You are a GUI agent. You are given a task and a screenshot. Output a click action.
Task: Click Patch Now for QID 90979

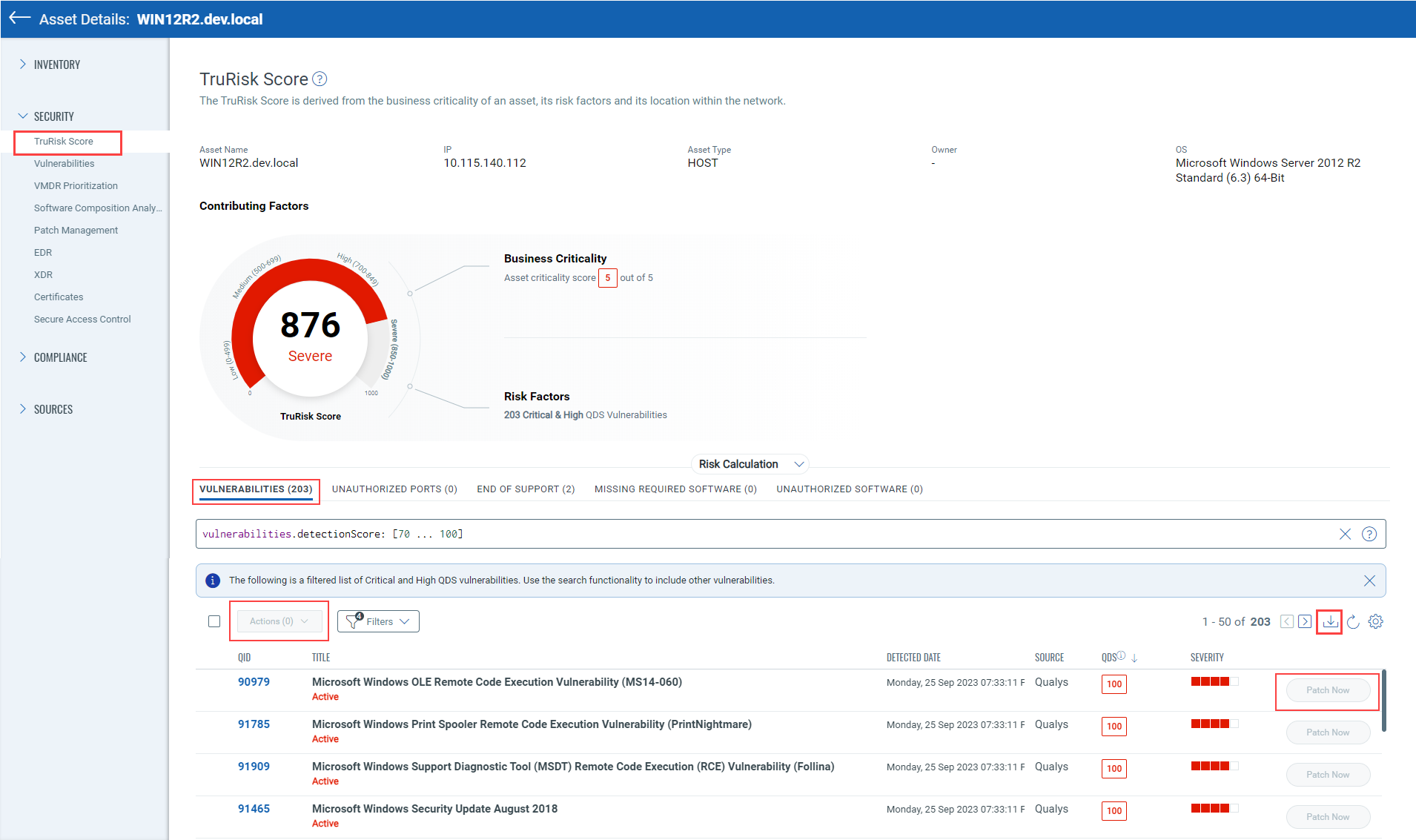pyautogui.click(x=1328, y=690)
